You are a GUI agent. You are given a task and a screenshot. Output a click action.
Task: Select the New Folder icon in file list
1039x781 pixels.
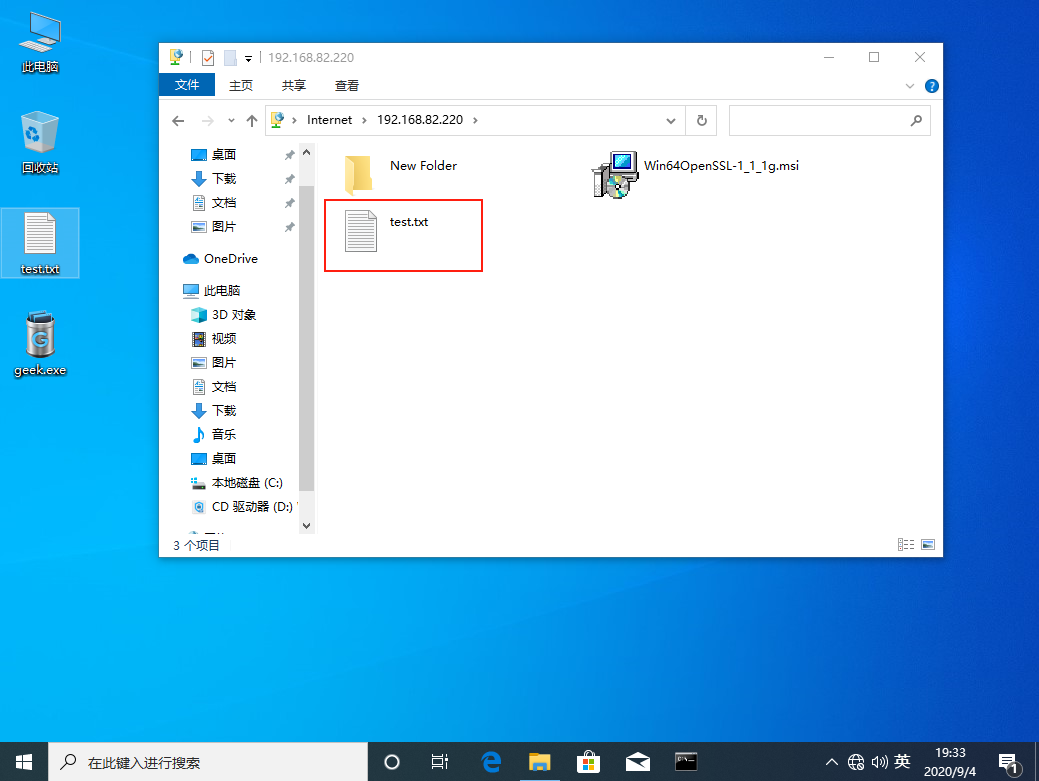tap(359, 174)
